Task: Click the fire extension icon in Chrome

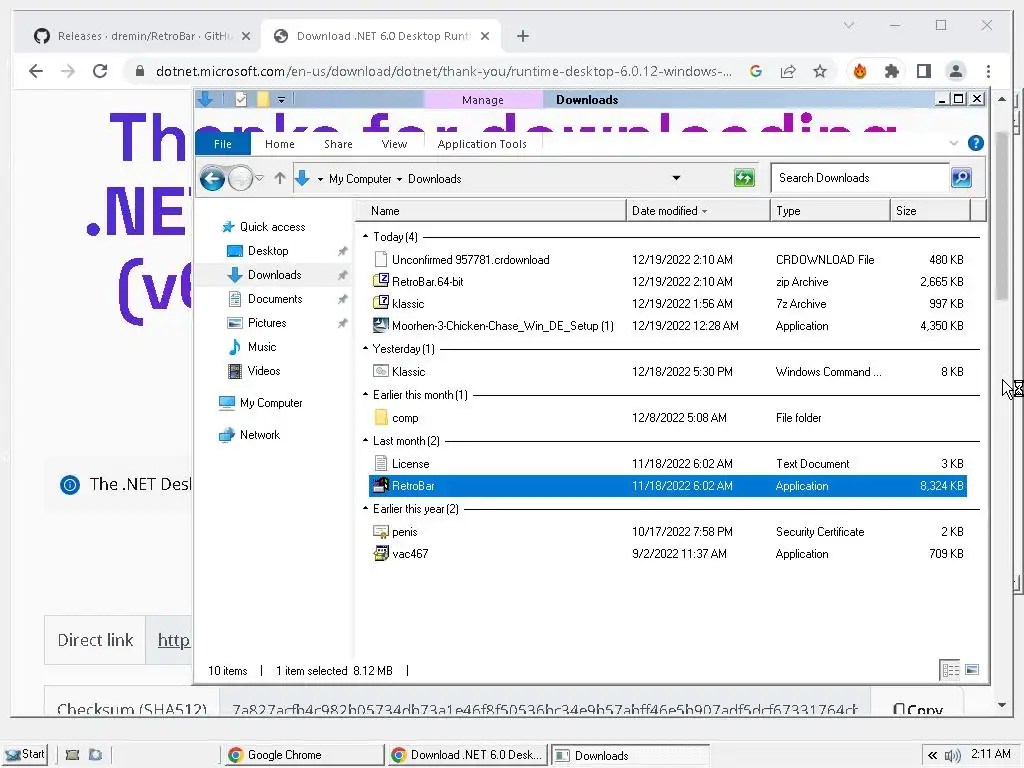Action: pos(859,71)
